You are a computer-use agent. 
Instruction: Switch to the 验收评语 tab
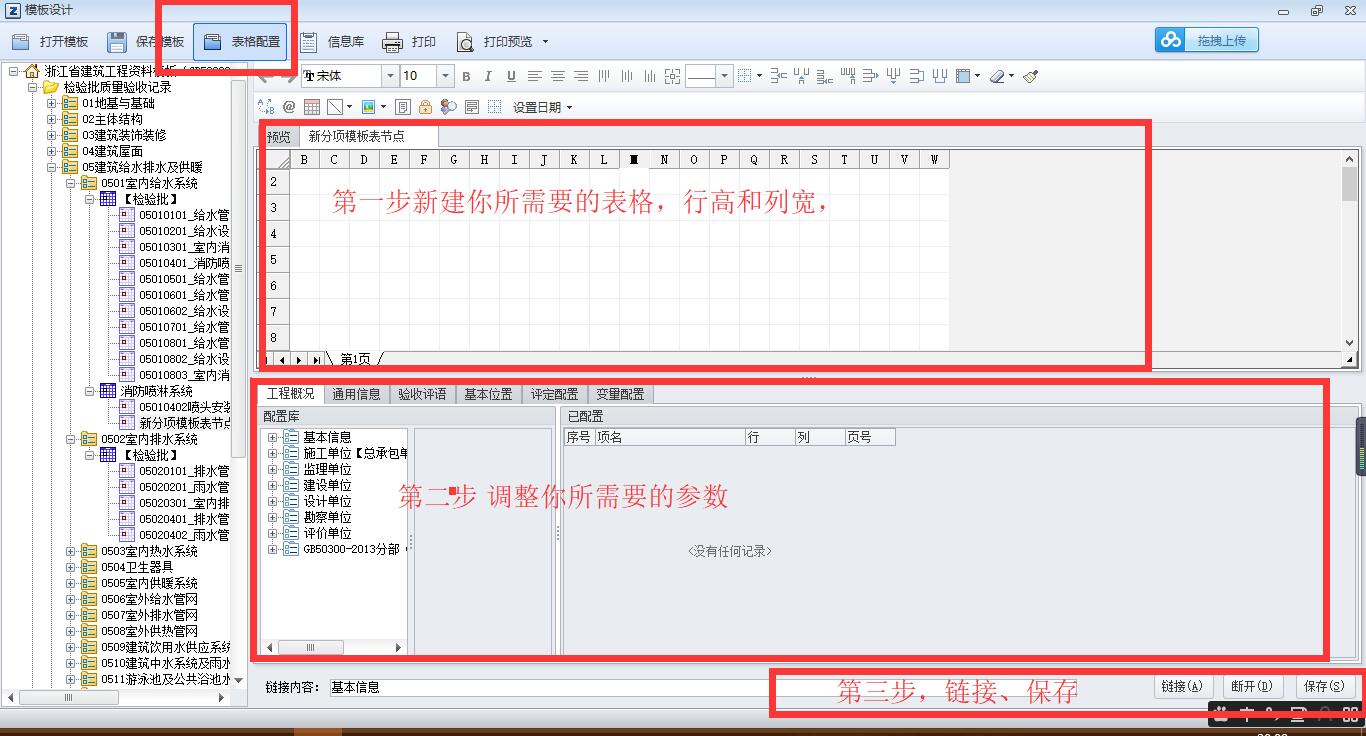pos(422,394)
